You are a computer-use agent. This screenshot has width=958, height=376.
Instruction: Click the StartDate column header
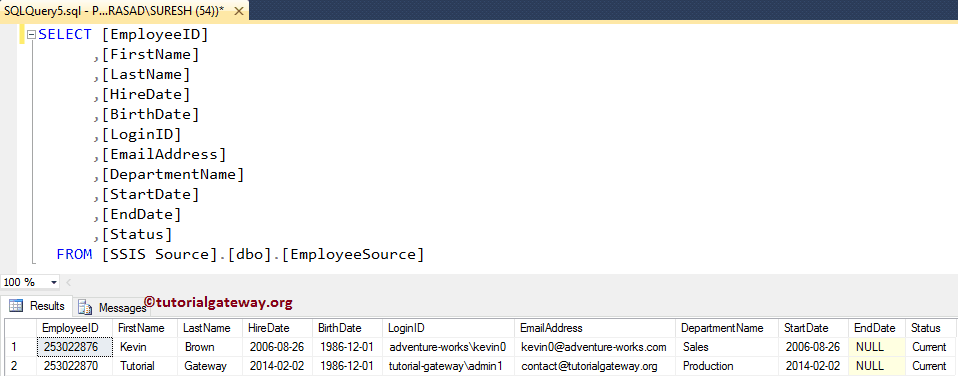click(813, 328)
